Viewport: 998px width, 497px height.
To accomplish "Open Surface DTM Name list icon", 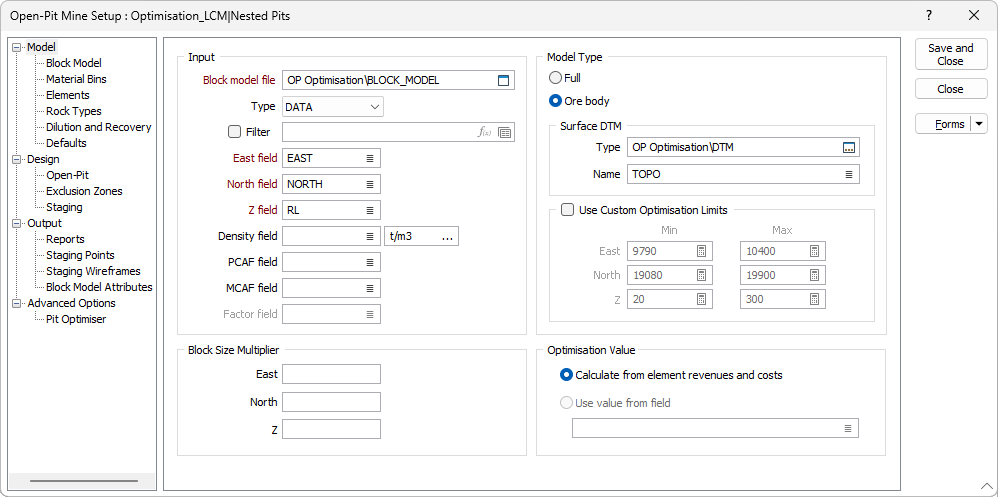I will (x=849, y=174).
